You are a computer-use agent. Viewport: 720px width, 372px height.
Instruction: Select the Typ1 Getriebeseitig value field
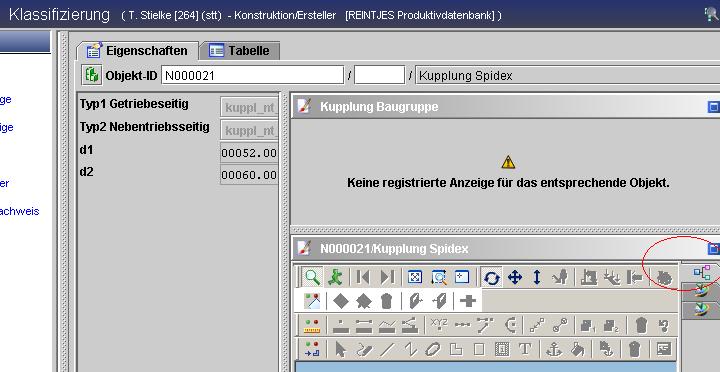click(x=249, y=107)
